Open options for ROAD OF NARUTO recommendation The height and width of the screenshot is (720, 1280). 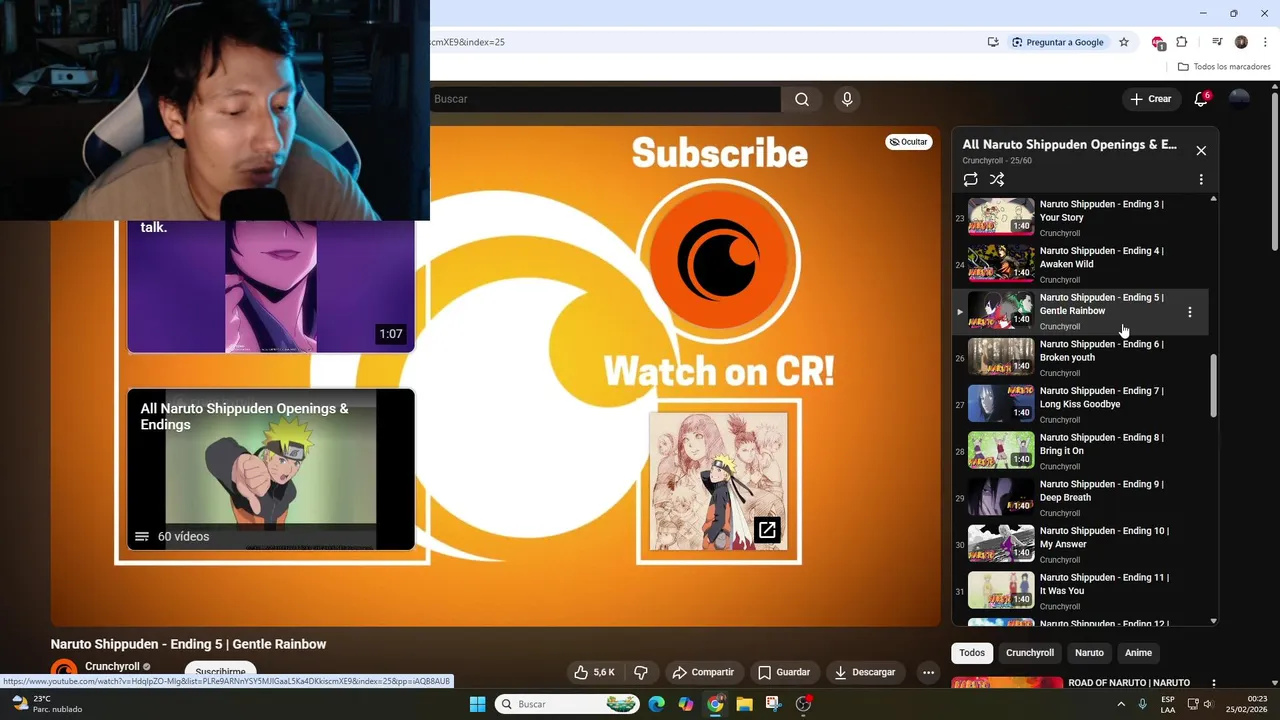click(x=1214, y=684)
